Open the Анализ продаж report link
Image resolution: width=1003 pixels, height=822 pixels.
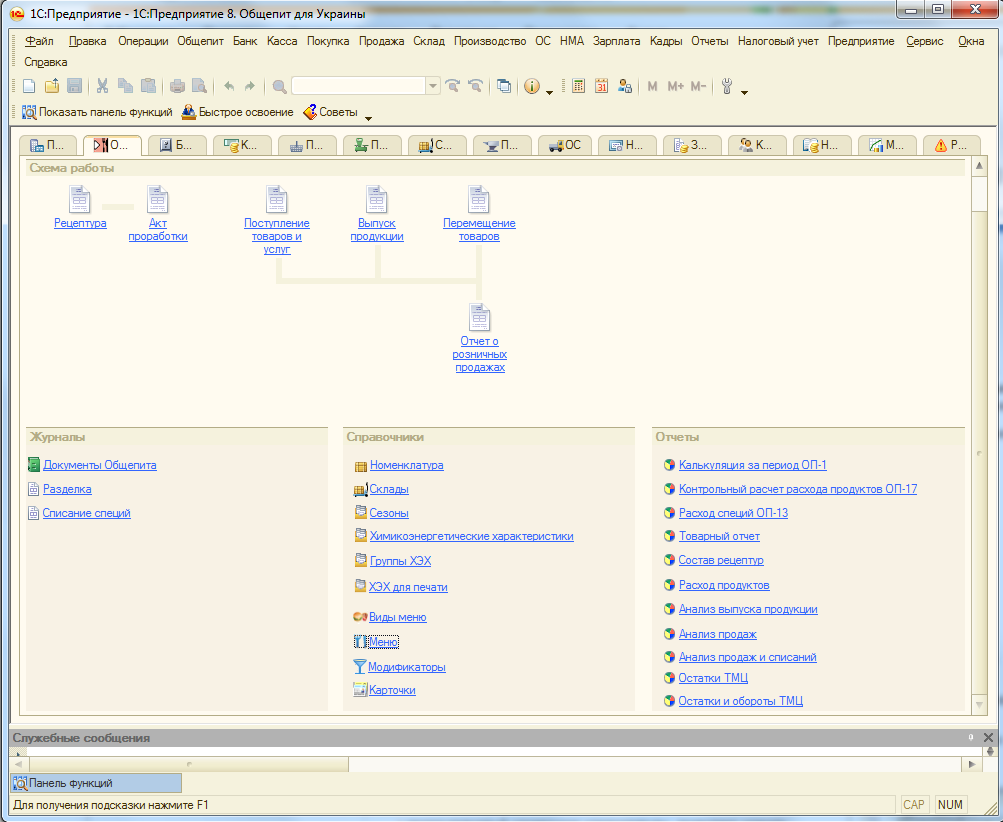tap(718, 634)
